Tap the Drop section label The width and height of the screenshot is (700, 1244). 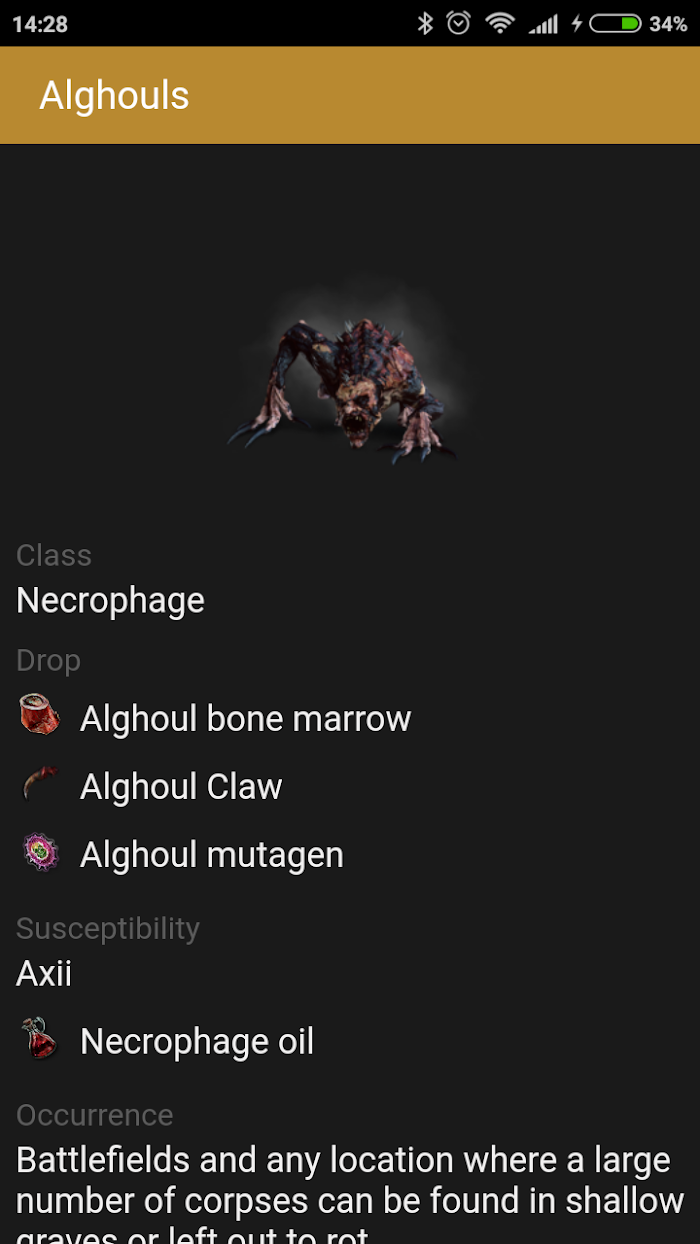click(48, 660)
